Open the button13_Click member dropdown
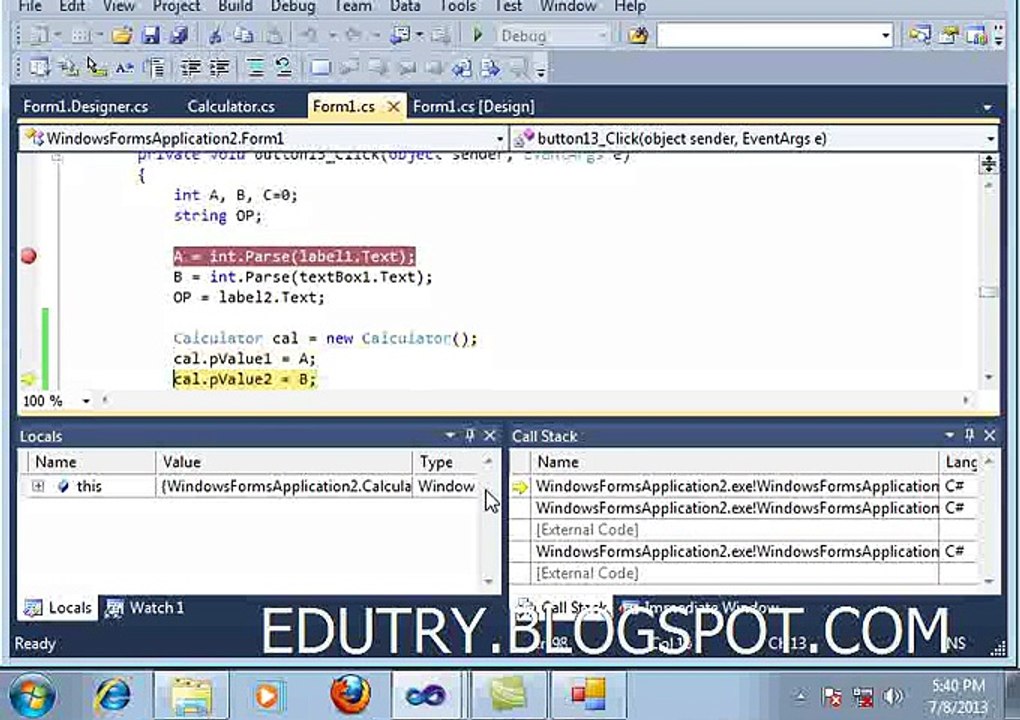This screenshot has width=1020, height=720. click(x=991, y=139)
